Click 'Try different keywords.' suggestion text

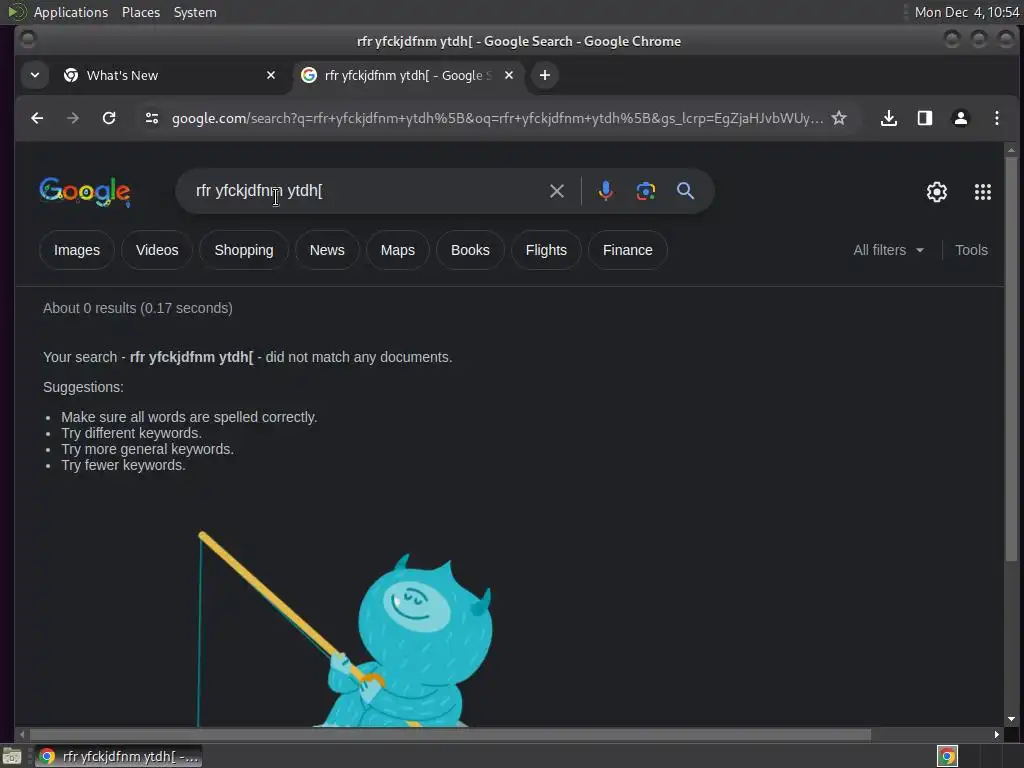click(x=131, y=433)
